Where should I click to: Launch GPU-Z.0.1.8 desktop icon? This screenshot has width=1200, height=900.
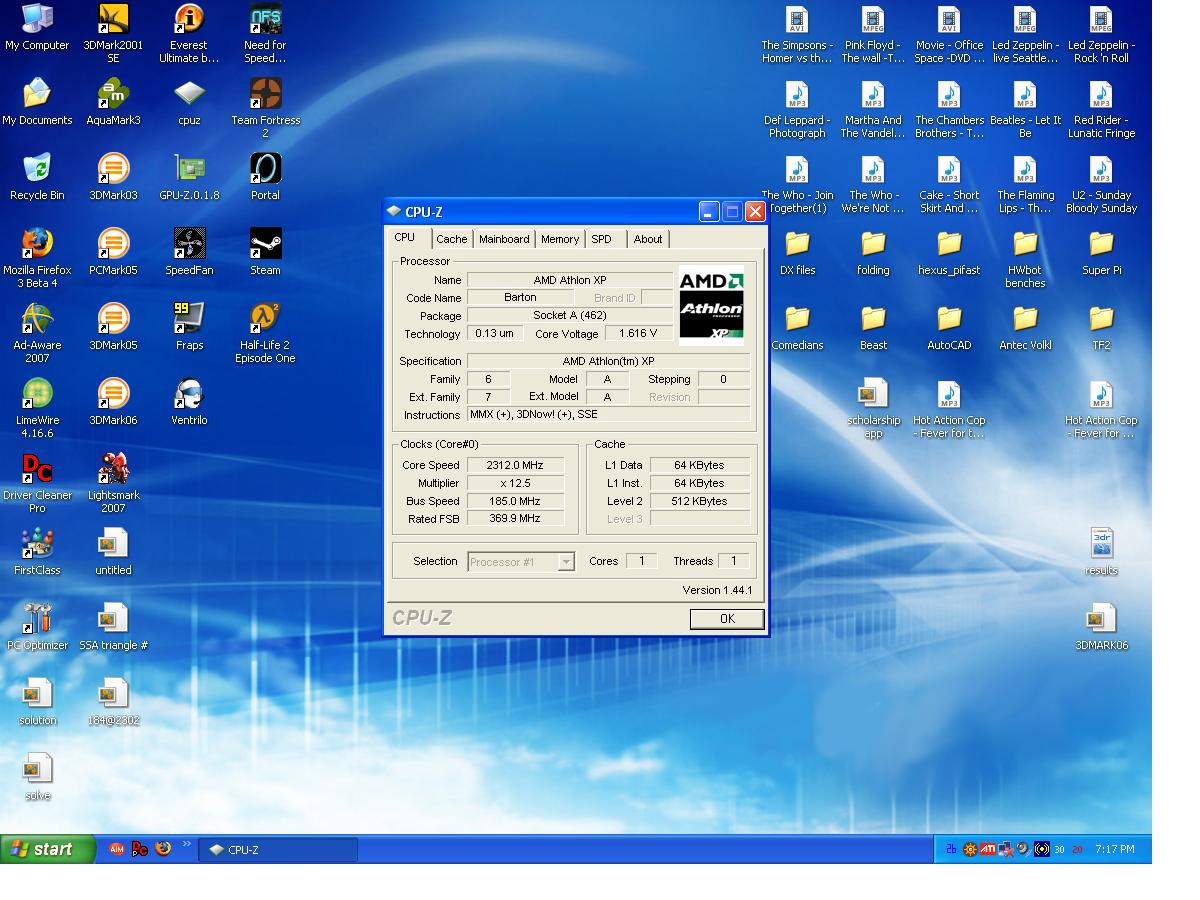pyautogui.click(x=189, y=177)
